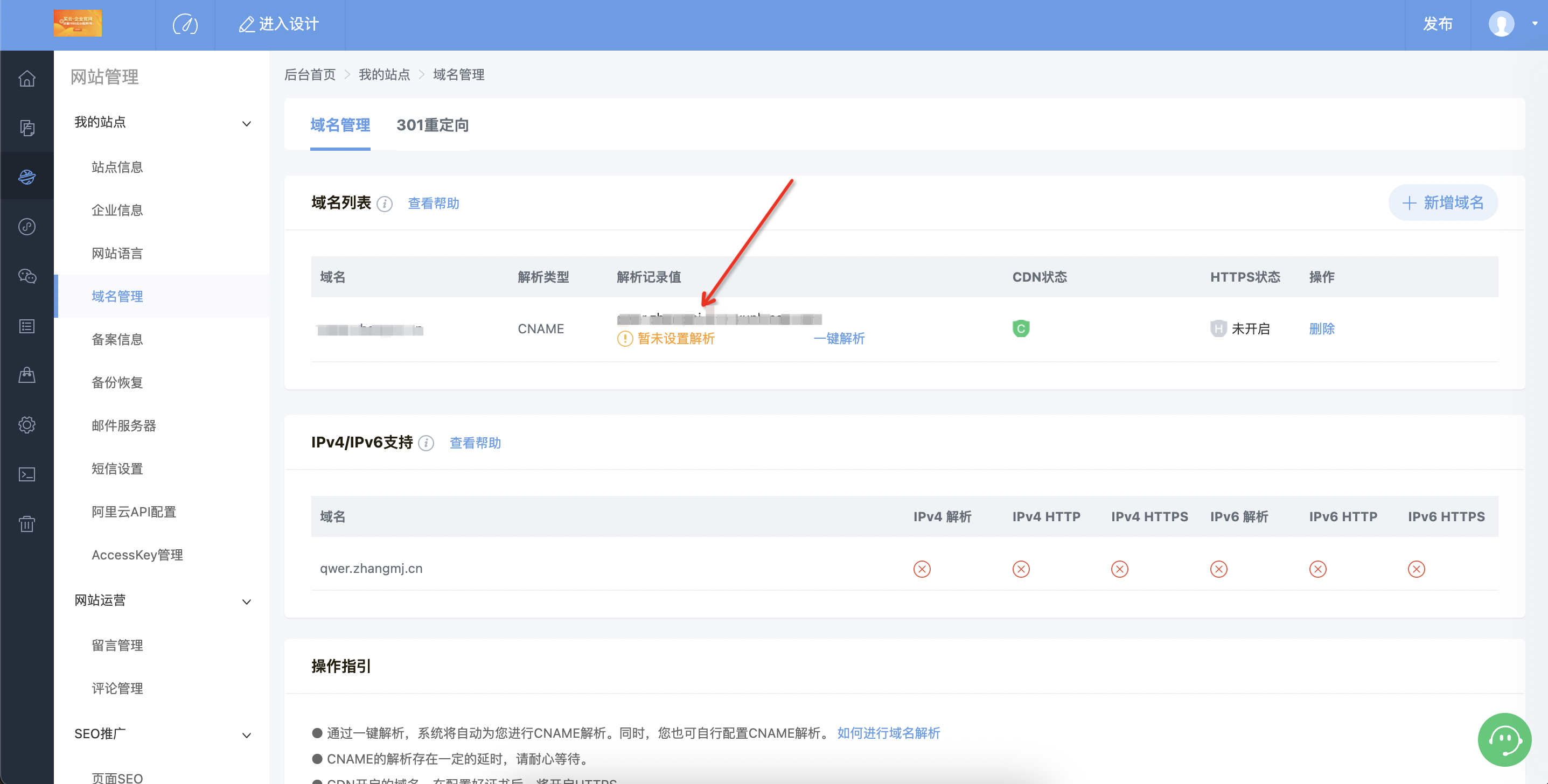Click the dashboard gauge icon in top bar
1548x784 pixels.
[185, 25]
